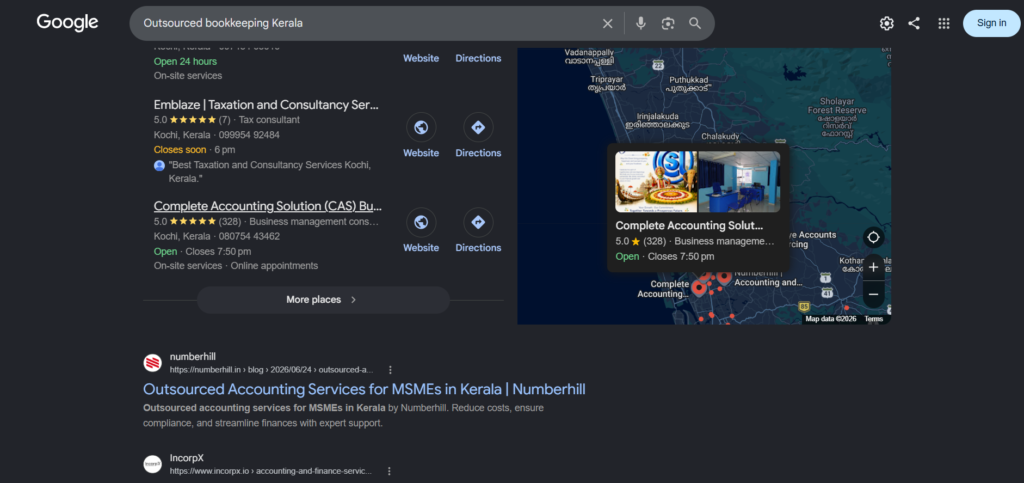Screen dimensions: 1024x483
Task: Open Emblaze website globe icon
Action: point(421,127)
